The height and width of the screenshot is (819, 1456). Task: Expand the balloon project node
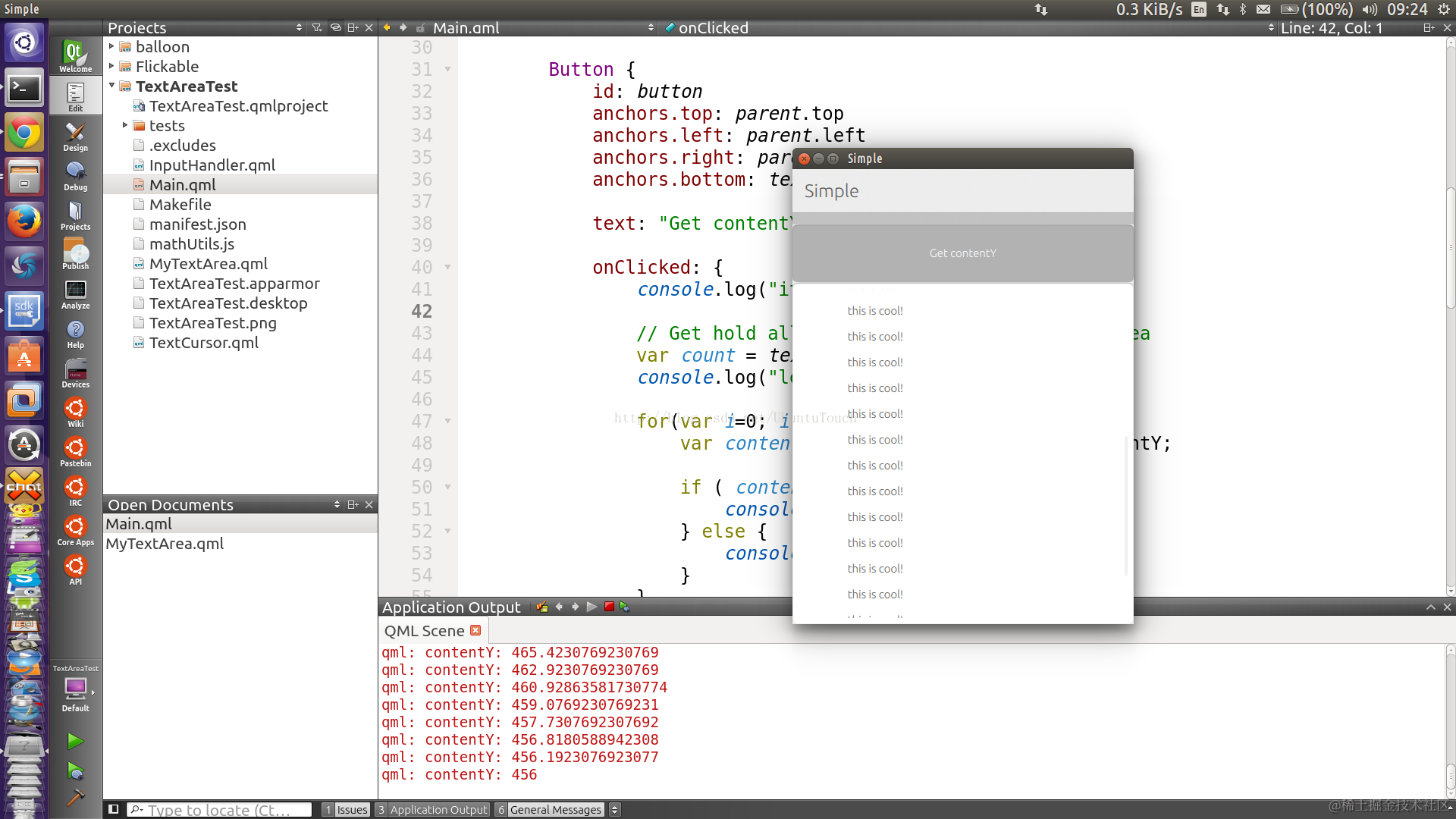(111, 46)
